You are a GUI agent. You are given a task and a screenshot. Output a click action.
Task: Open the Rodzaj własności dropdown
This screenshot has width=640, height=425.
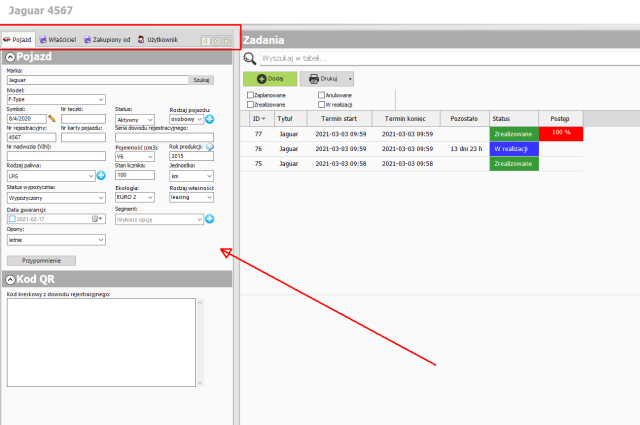click(x=191, y=197)
